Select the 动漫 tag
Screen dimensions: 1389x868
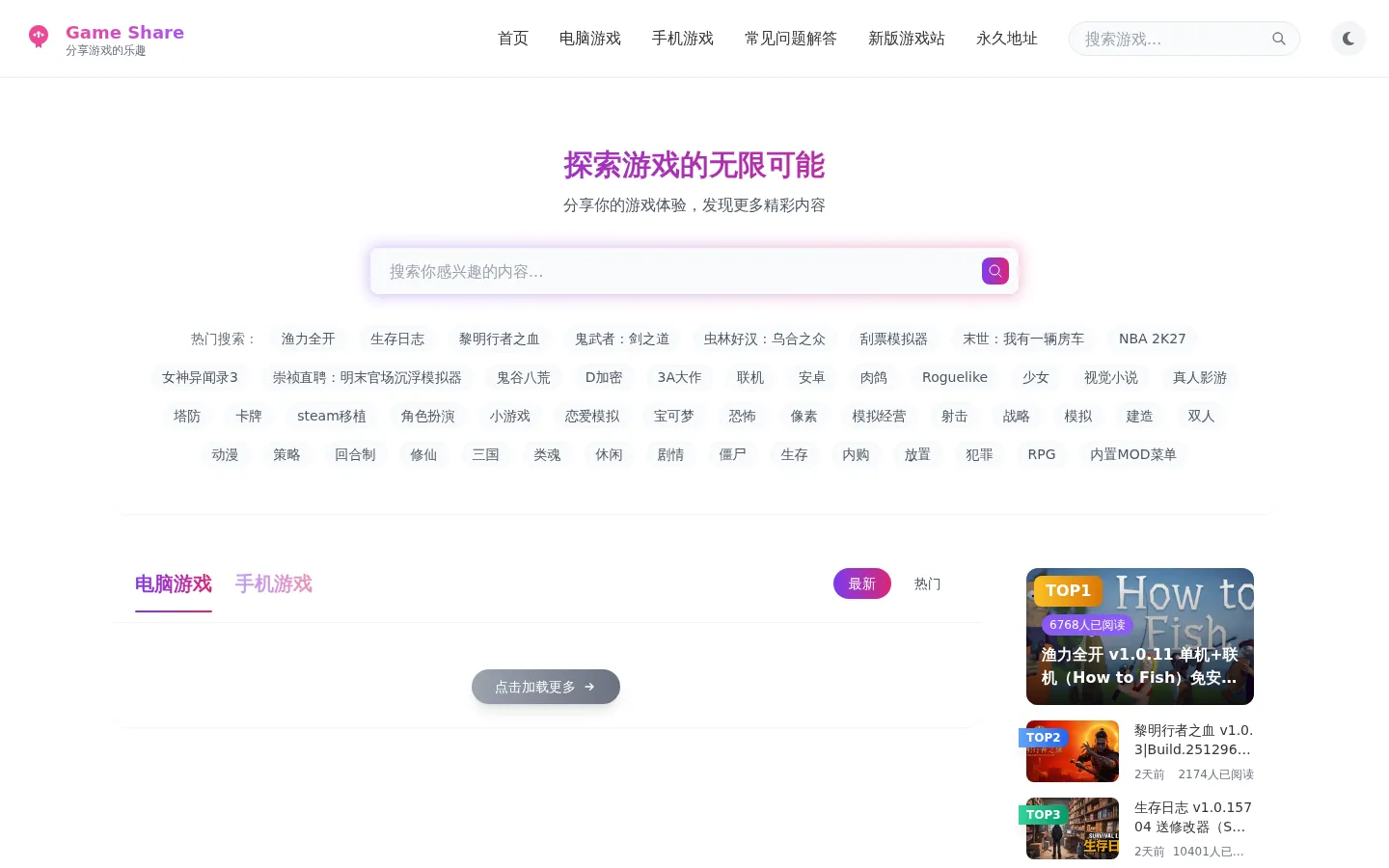click(x=226, y=454)
